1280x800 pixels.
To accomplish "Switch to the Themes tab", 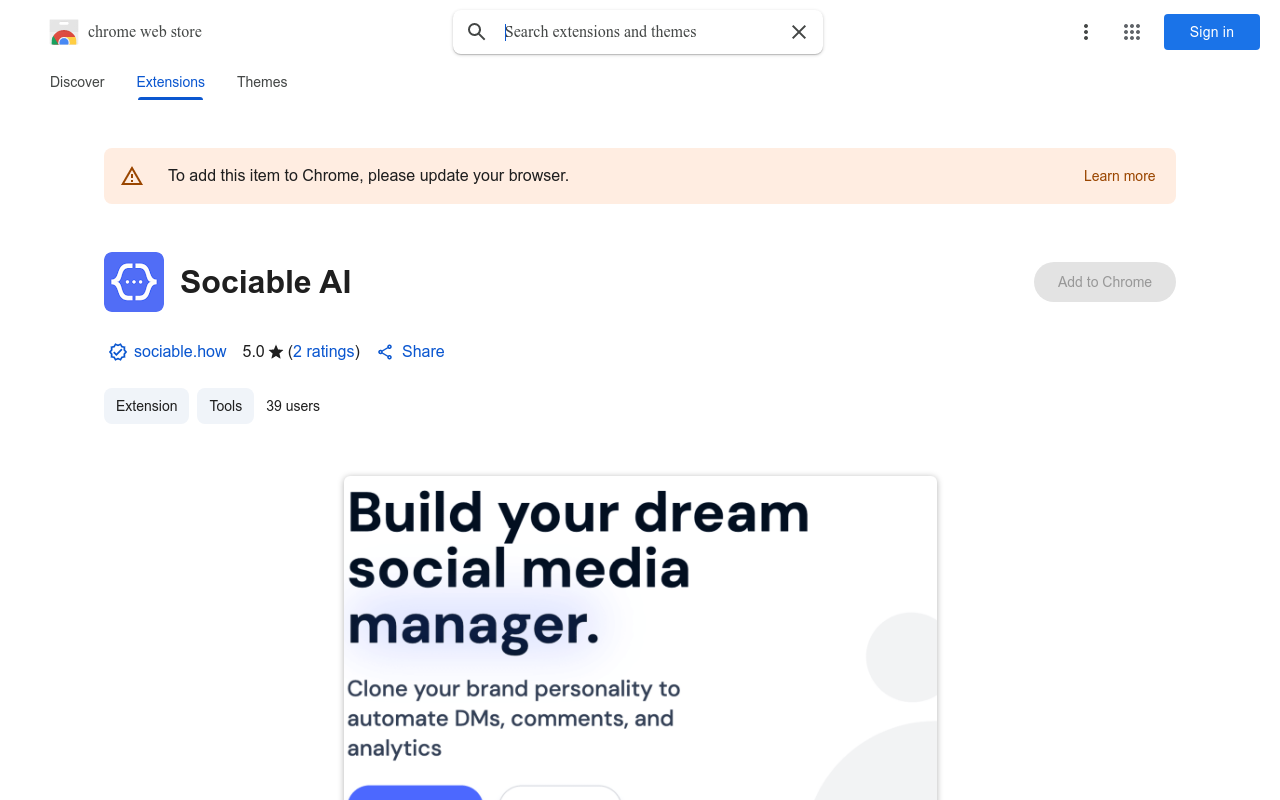I will pos(262,82).
